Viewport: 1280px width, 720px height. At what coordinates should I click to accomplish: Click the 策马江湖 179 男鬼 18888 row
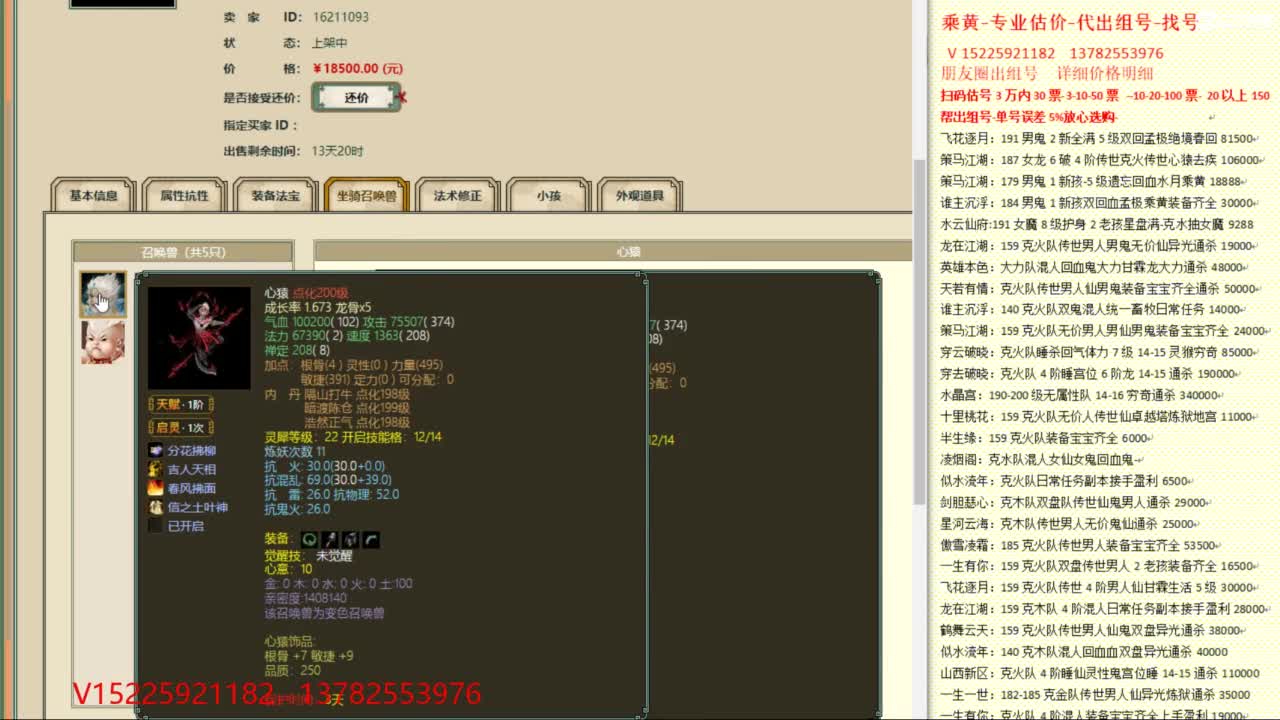pyautogui.click(x=1093, y=182)
